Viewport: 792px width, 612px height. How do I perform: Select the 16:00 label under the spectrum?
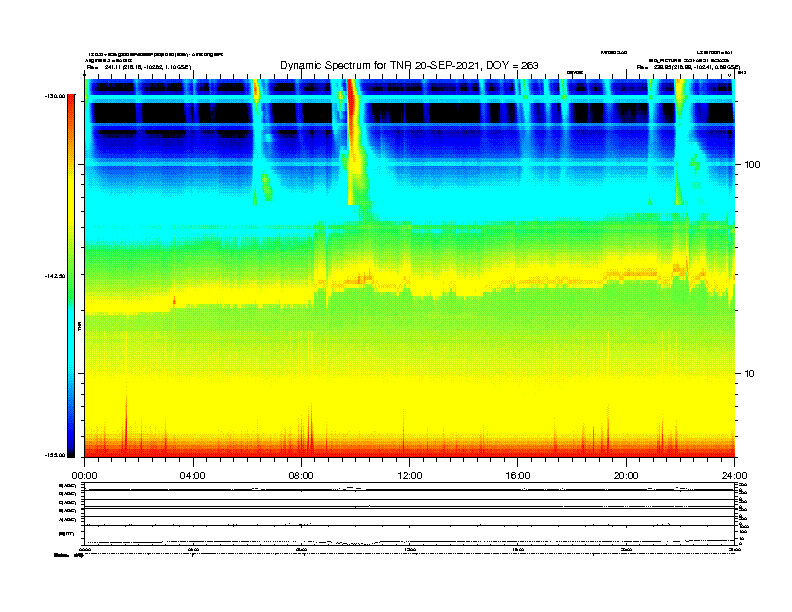pyautogui.click(x=518, y=476)
